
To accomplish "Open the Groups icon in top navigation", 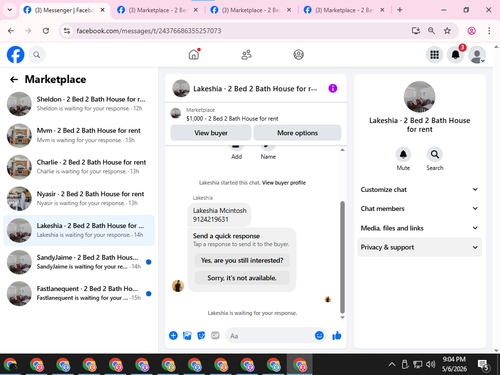I will (x=298, y=54).
